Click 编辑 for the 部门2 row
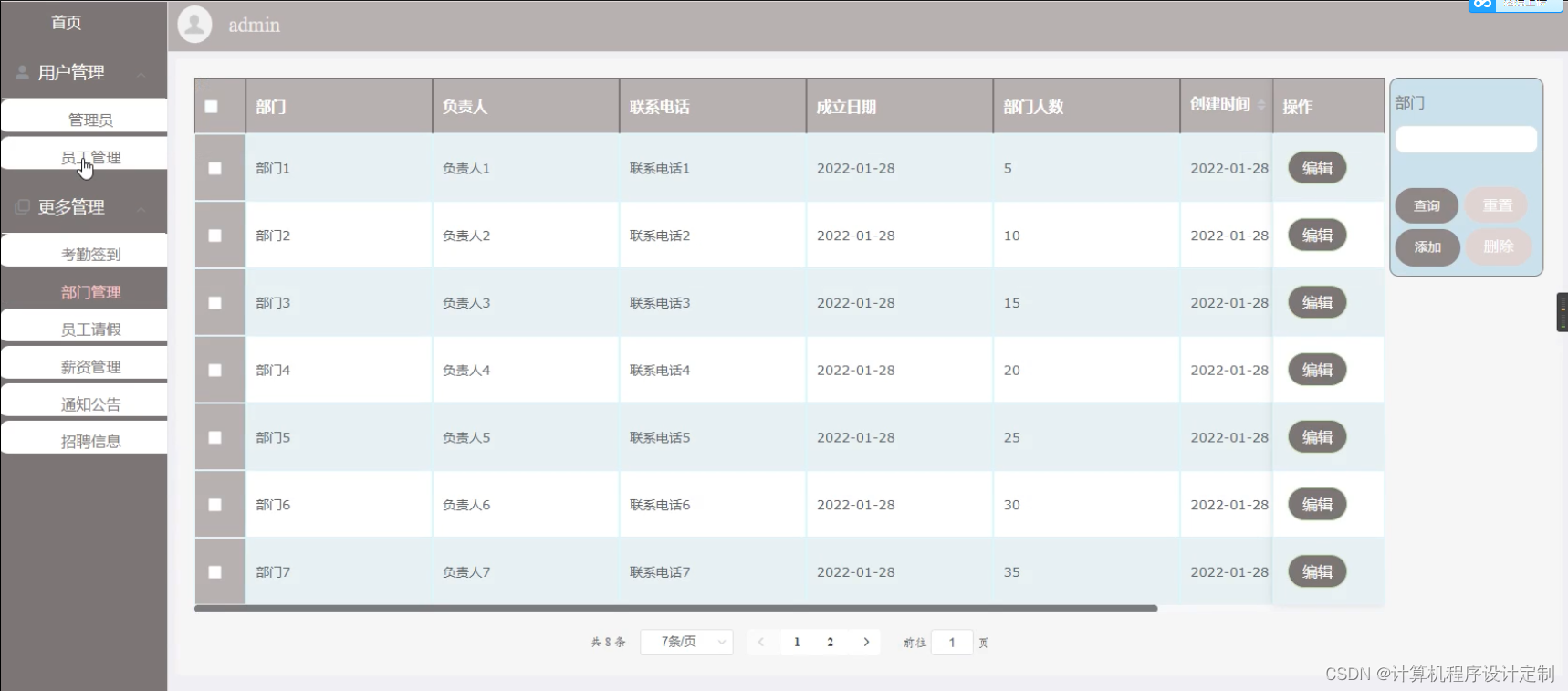Image resolution: width=1568 pixels, height=691 pixels. point(1317,236)
